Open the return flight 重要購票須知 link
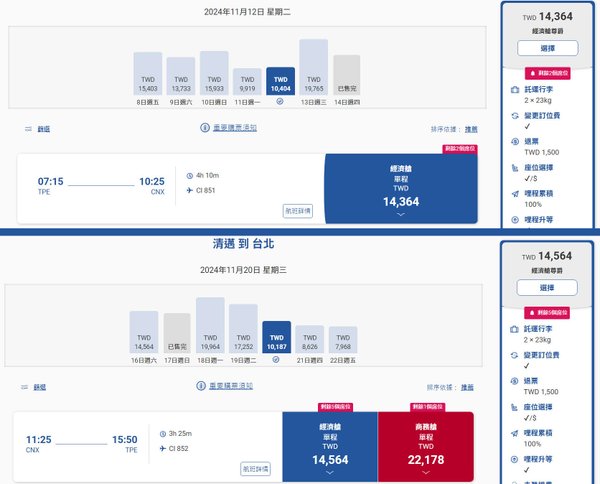This screenshot has height=484, width=600. (x=231, y=386)
